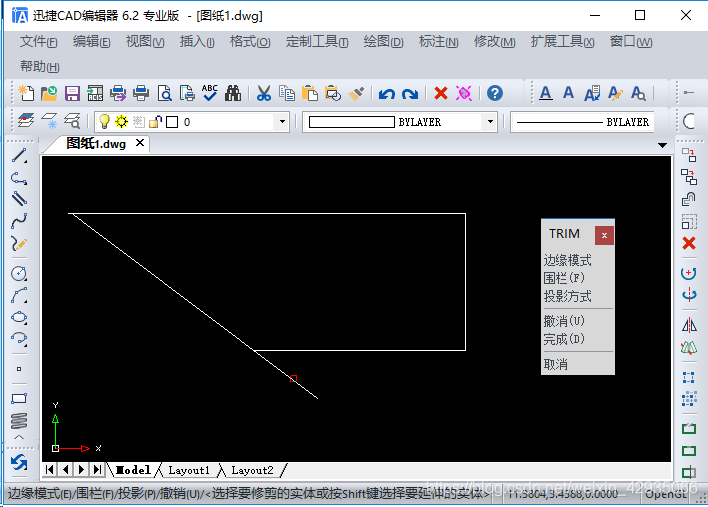The image size is (708, 507).
Task: Toggle viewport freeze icon in the layer box
Action: (x=139, y=121)
